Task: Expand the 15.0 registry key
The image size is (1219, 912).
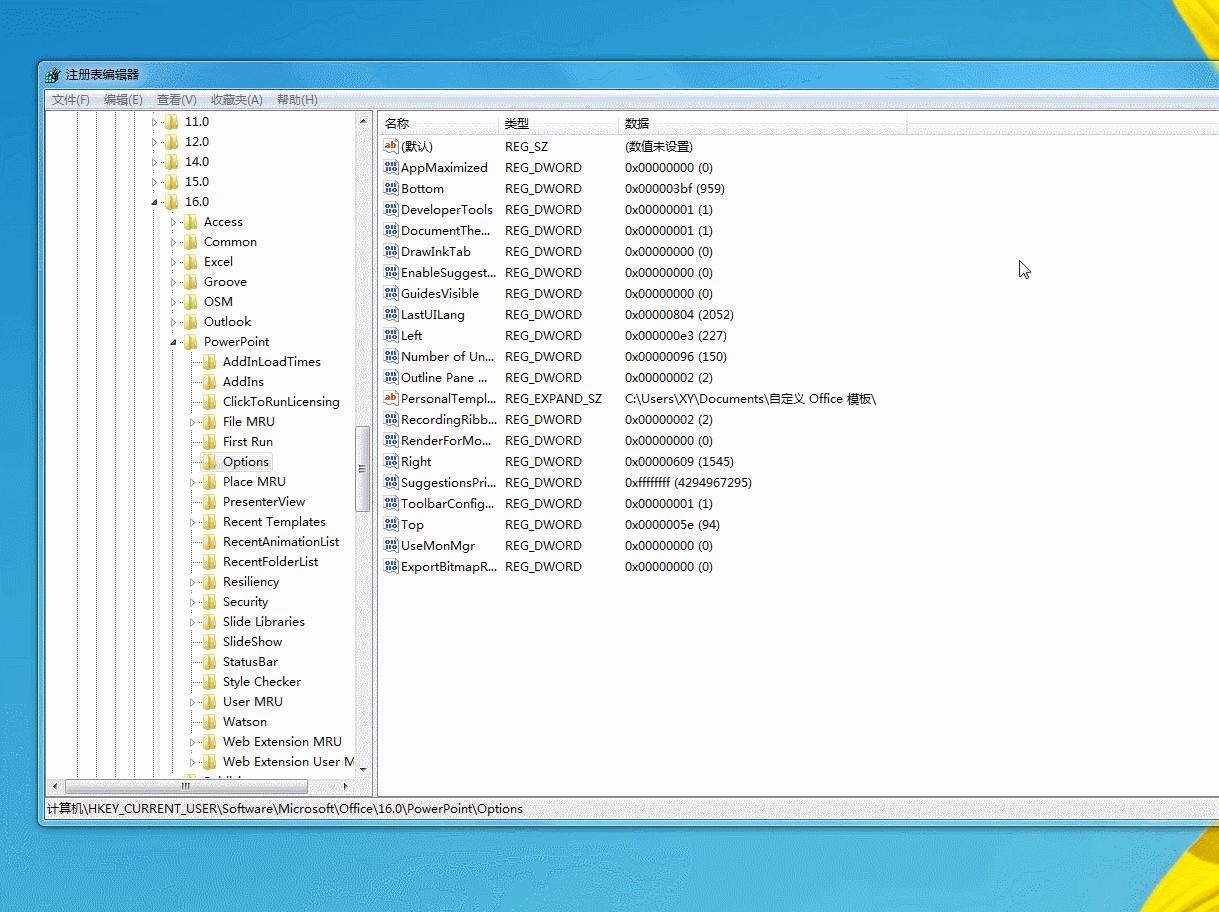Action: 155,182
